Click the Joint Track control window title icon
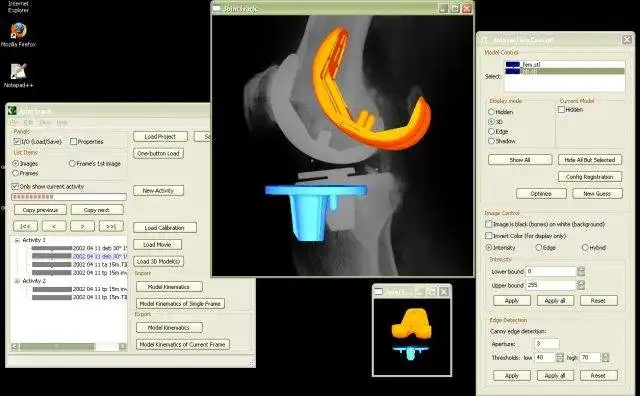The image size is (640, 396). [12, 111]
